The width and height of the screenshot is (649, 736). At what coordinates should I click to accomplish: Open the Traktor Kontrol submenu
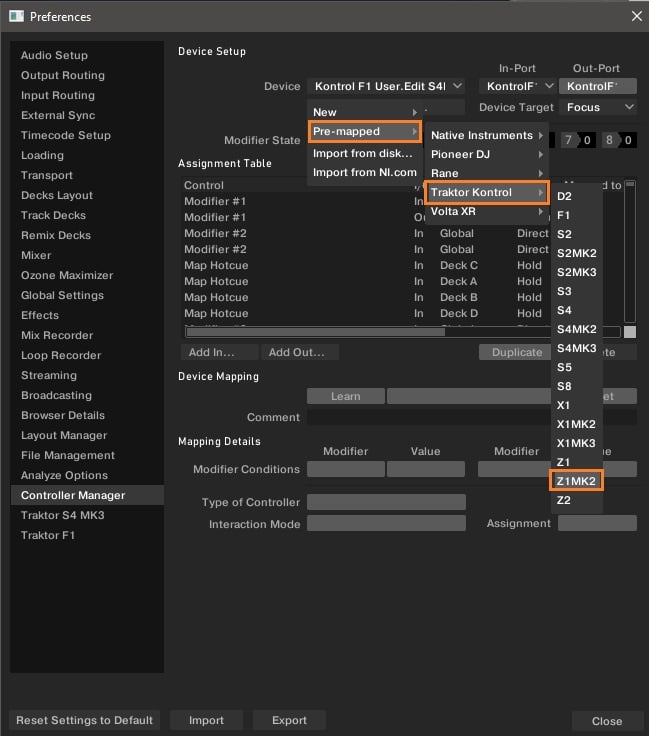pos(487,192)
